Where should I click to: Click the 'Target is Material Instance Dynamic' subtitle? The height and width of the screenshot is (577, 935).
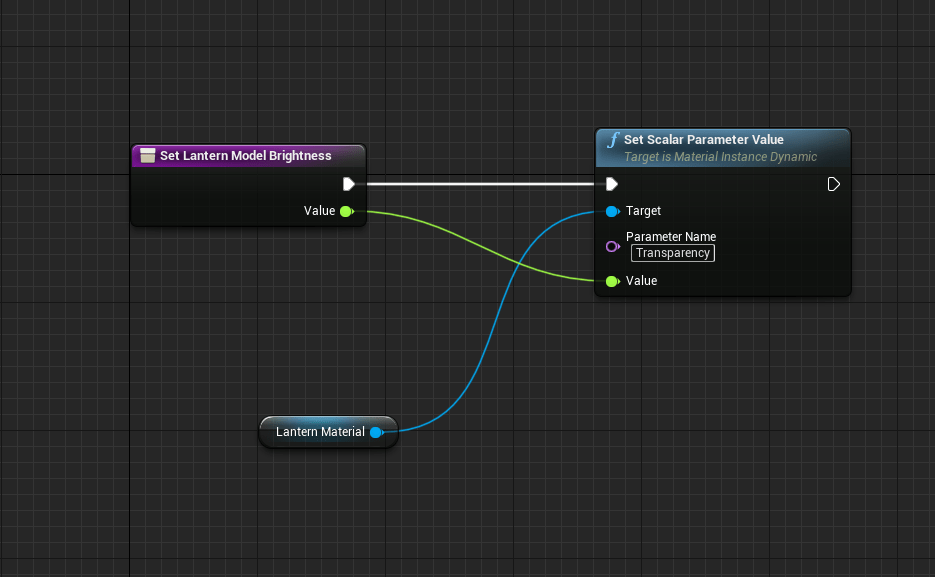point(720,157)
